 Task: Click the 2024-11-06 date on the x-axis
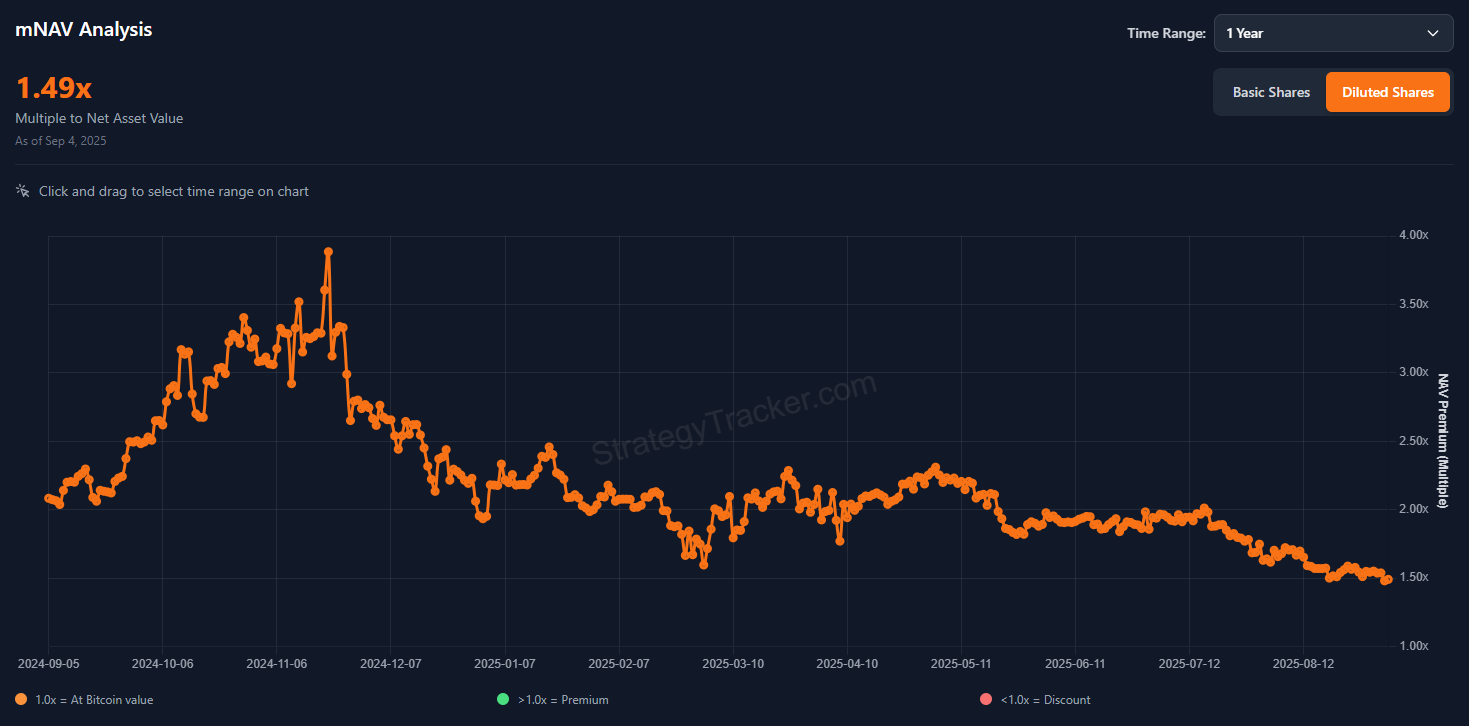(x=276, y=663)
